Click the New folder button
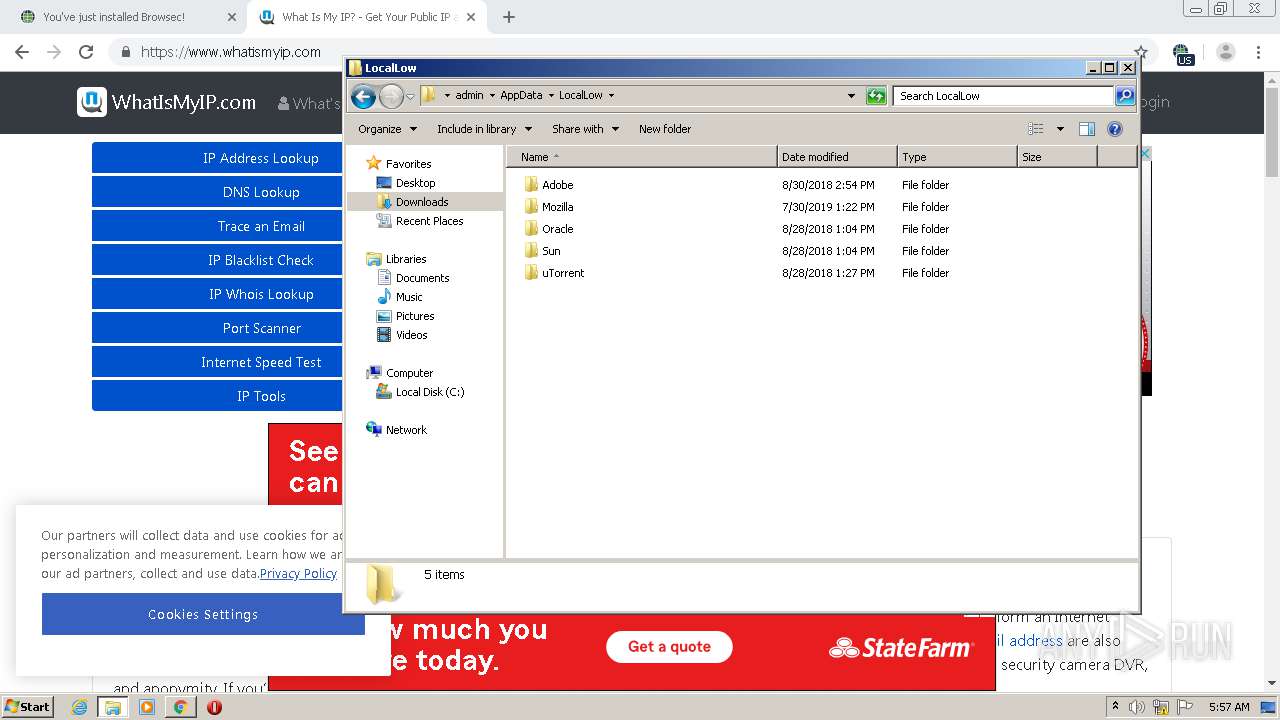 [665, 129]
